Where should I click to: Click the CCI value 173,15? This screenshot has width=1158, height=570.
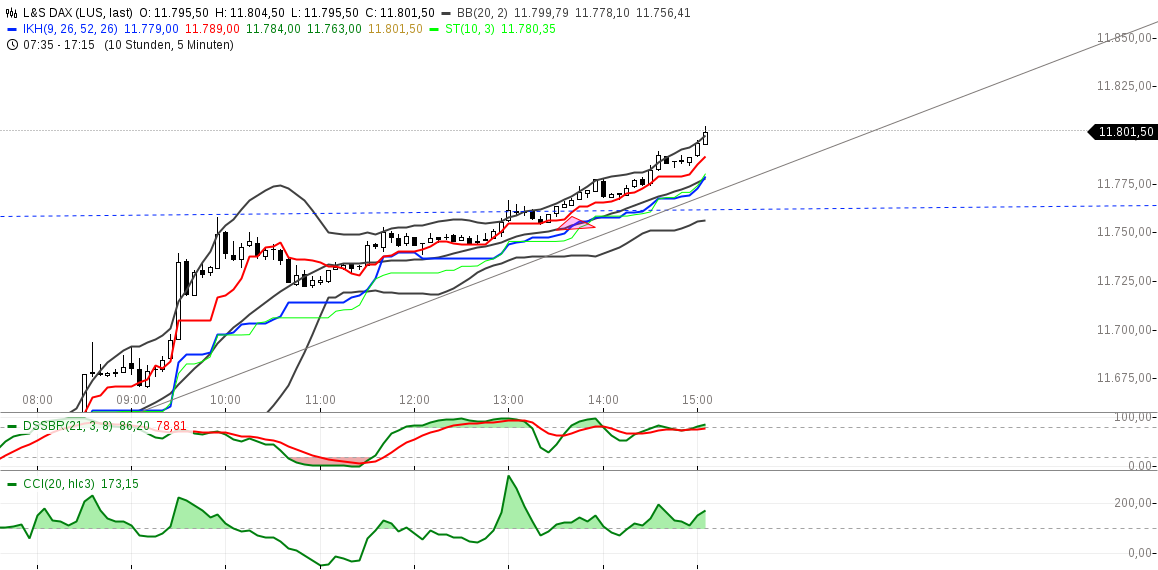(x=121, y=484)
